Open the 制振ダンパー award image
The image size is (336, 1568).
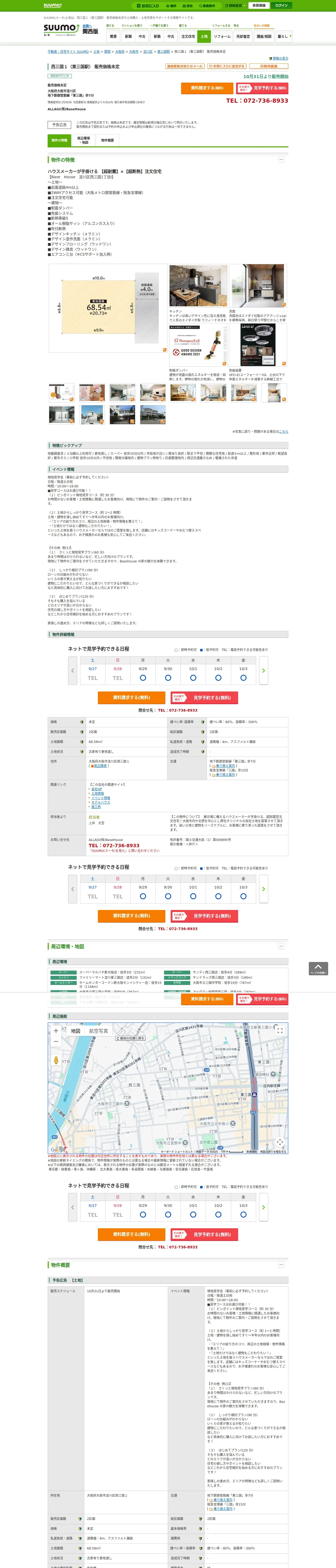point(198,345)
